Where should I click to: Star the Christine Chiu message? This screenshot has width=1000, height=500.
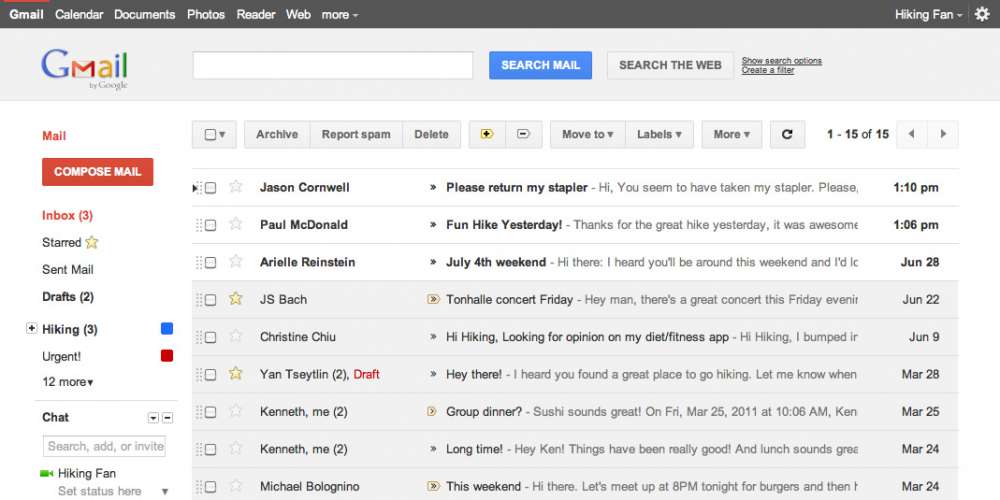click(236, 336)
